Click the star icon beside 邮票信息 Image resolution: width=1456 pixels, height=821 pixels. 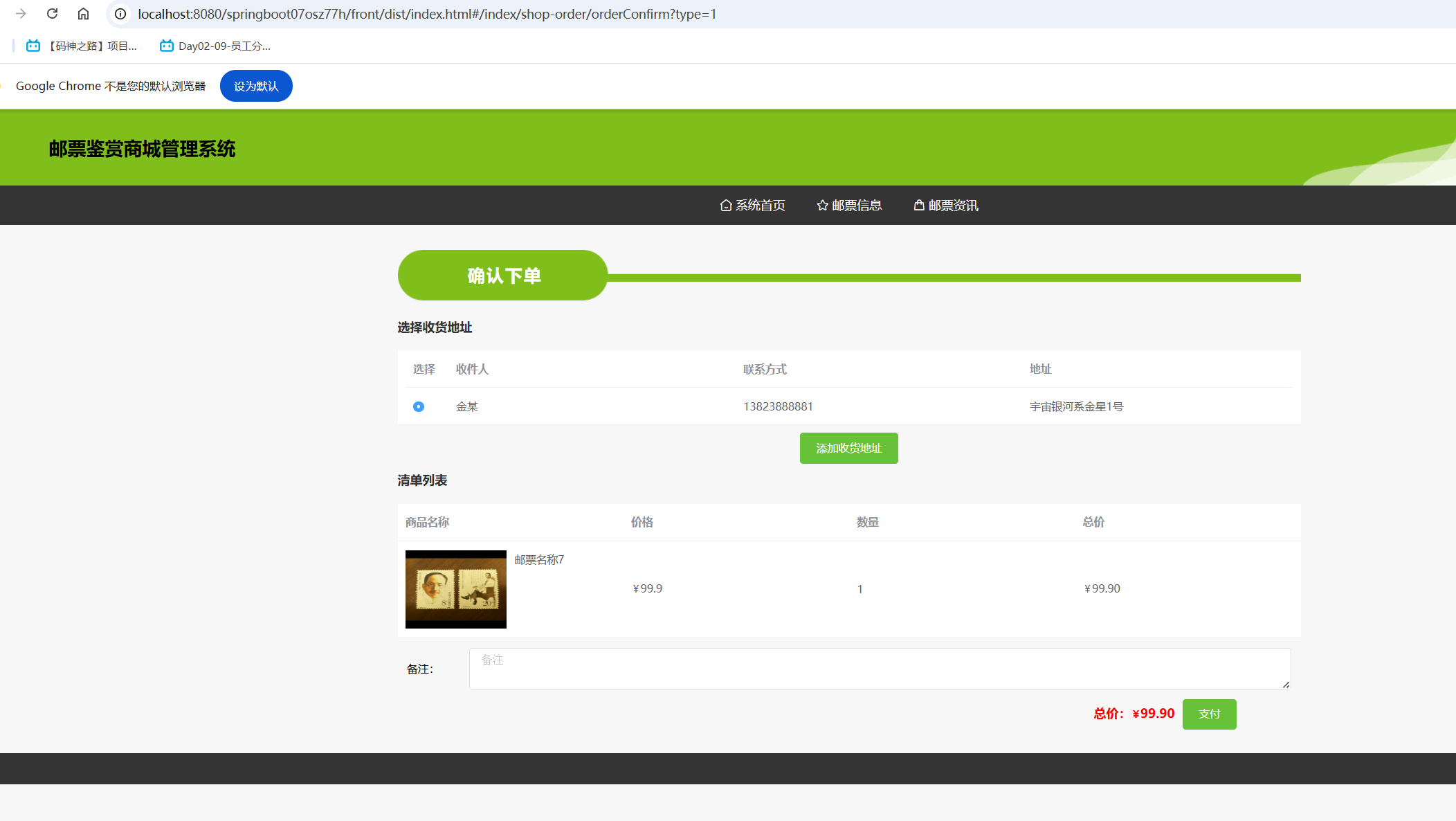point(822,206)
